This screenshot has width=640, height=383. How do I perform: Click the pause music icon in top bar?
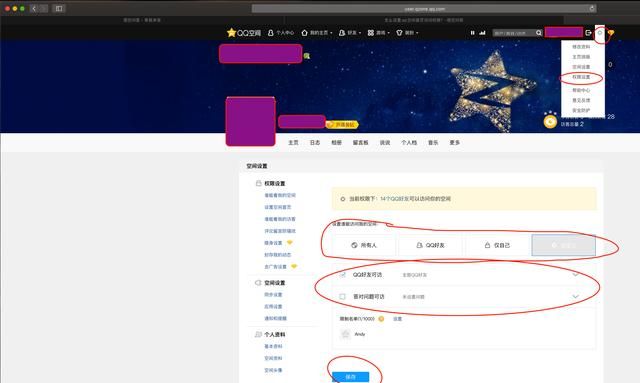click(x=472, y=33)
